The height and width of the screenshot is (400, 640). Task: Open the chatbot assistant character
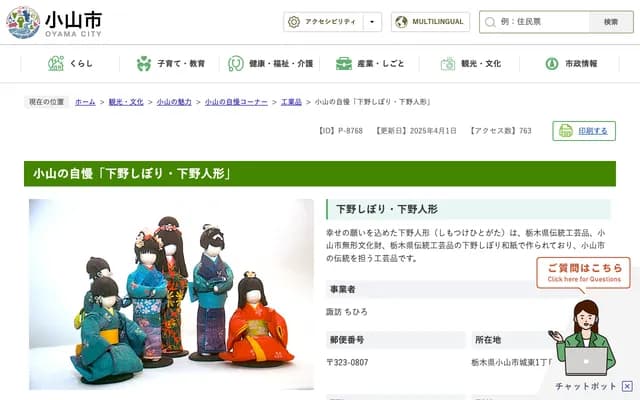(x=584, y=339)
